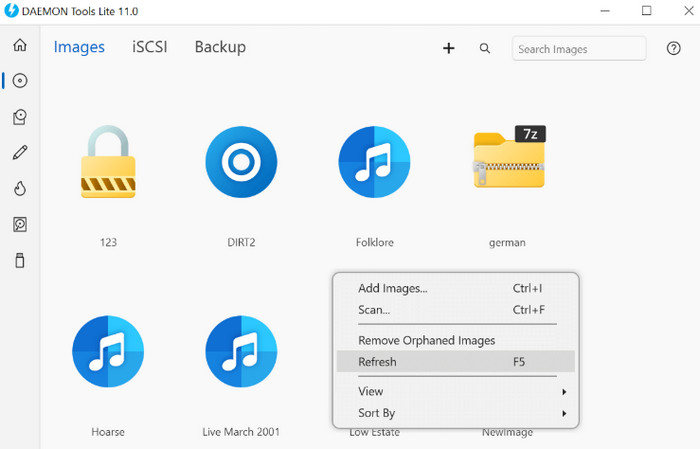Click the Live March 2001 label
This screenshot has width=700, height=449.
(x=241, y=432)
